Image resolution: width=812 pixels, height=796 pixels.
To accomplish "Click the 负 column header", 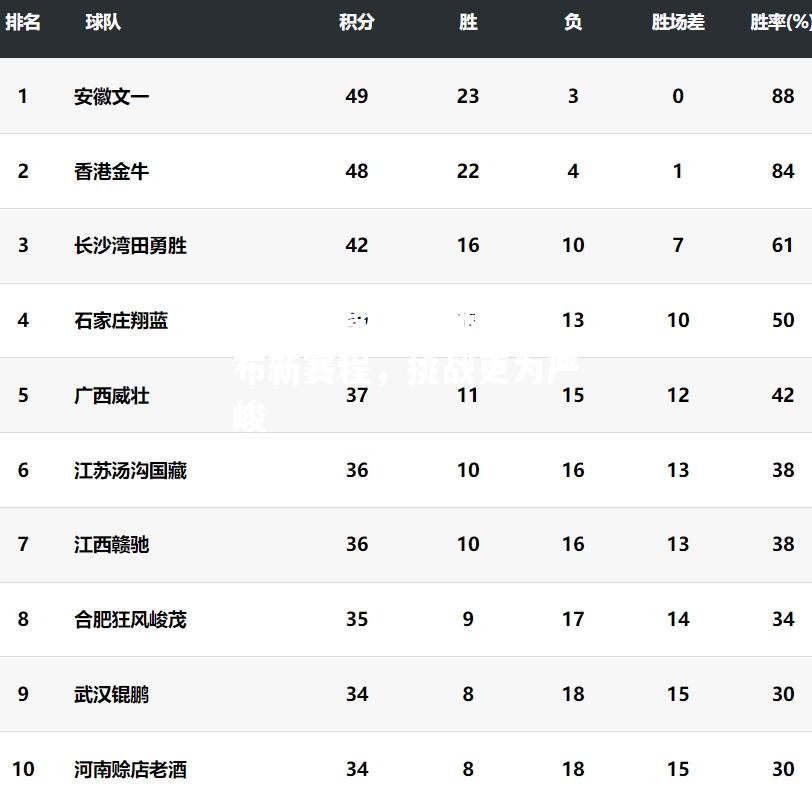I will click(573, 22).
